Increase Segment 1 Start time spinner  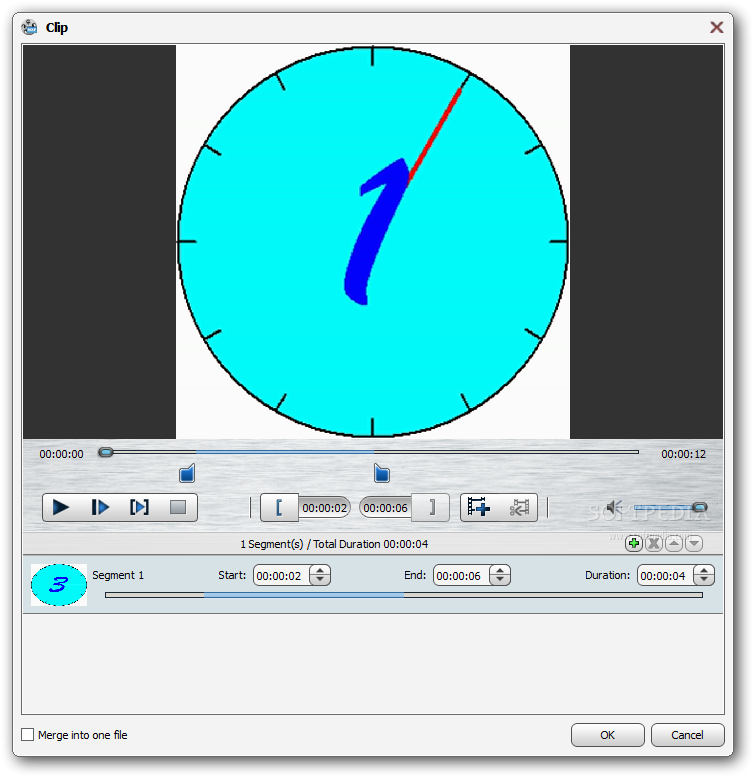click(320, 571)
